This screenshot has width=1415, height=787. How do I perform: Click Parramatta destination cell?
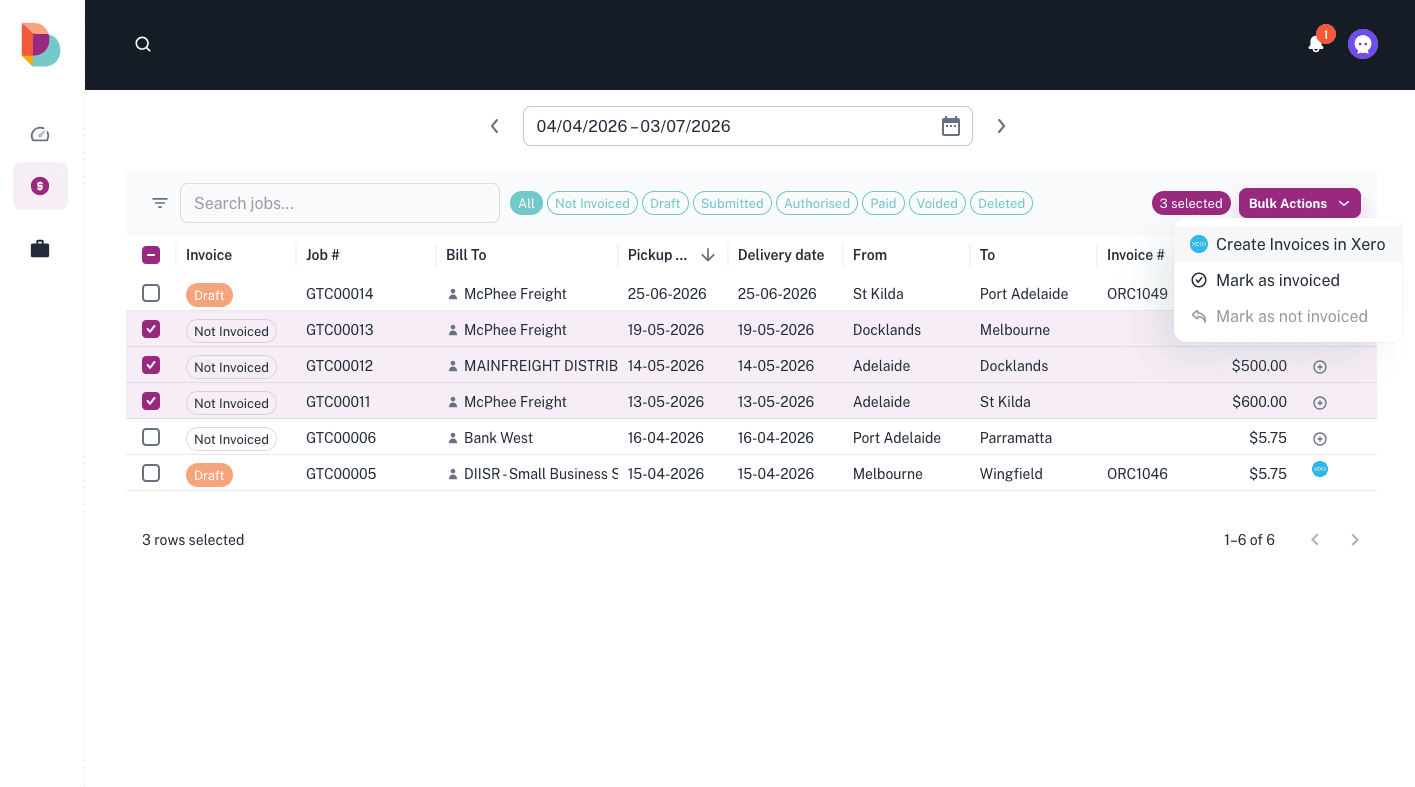1016,438
